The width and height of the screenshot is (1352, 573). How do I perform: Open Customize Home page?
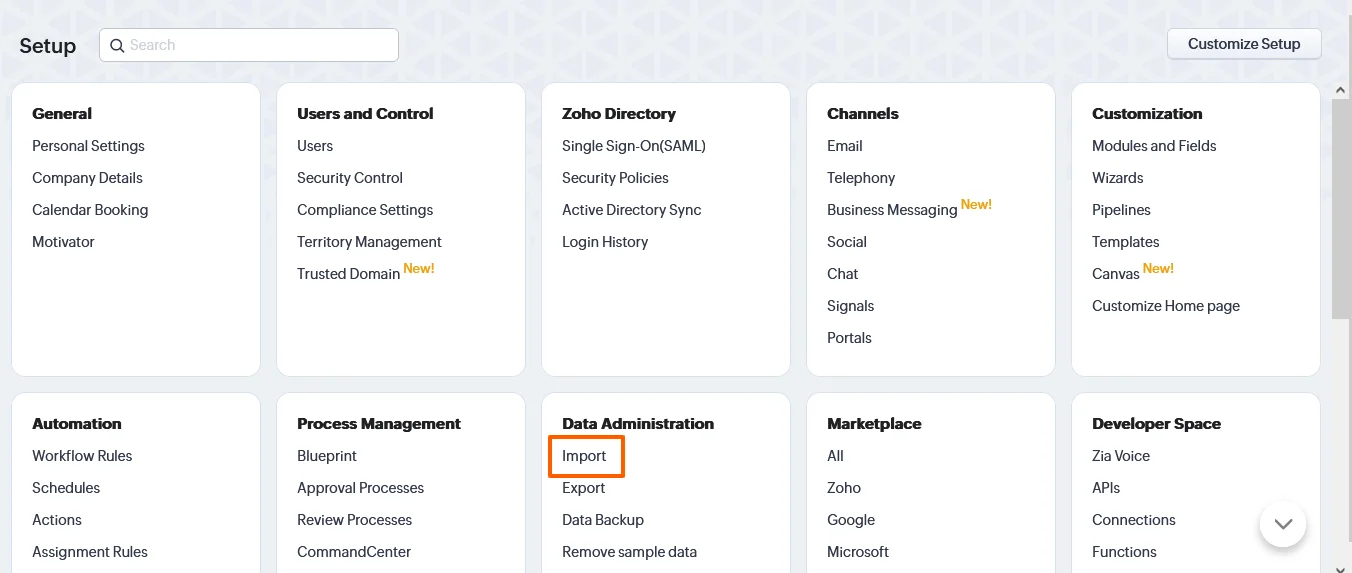click(x=1166, y=306)
